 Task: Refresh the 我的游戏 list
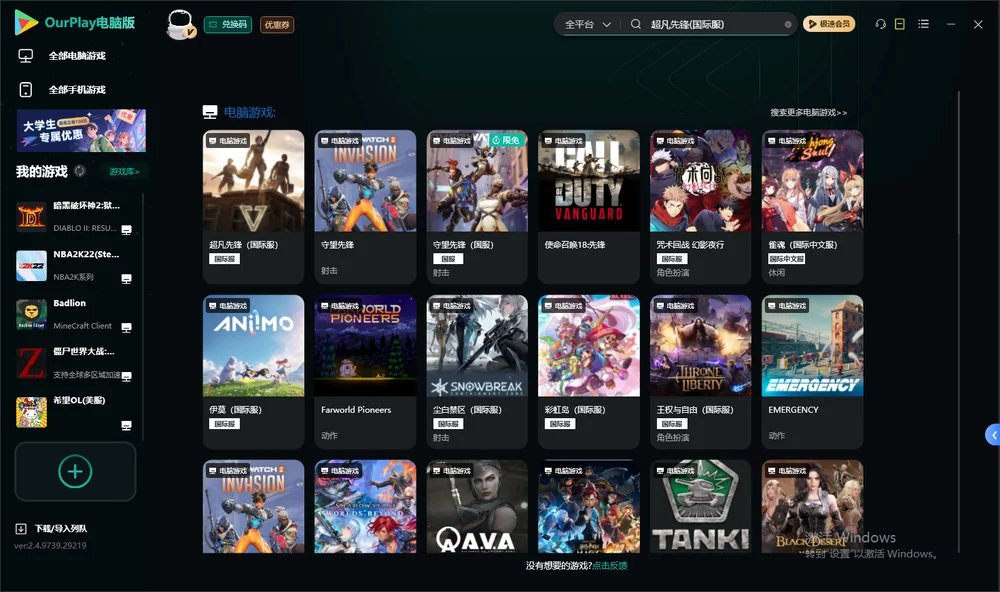pyautogui.click(x=80, y=171)
